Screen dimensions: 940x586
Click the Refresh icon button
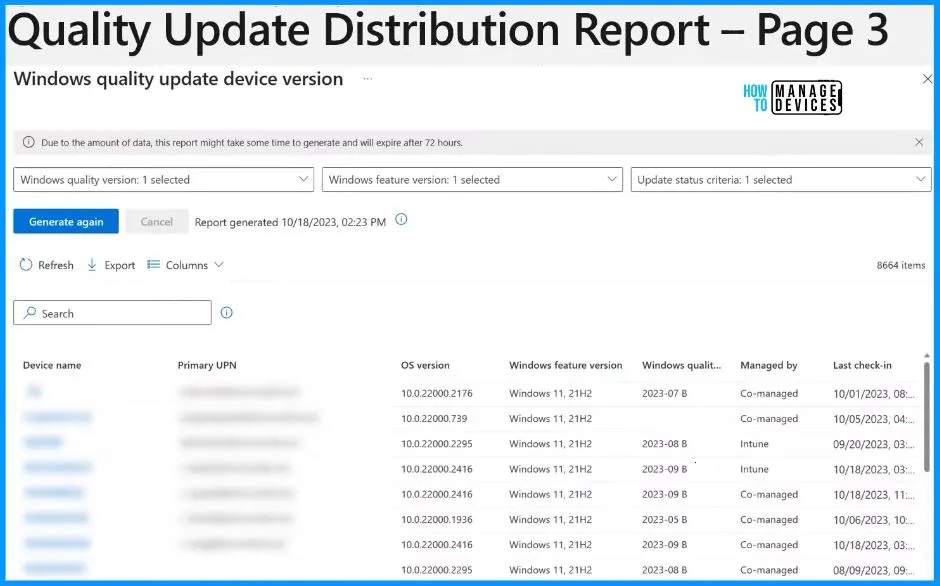[25, 265]
